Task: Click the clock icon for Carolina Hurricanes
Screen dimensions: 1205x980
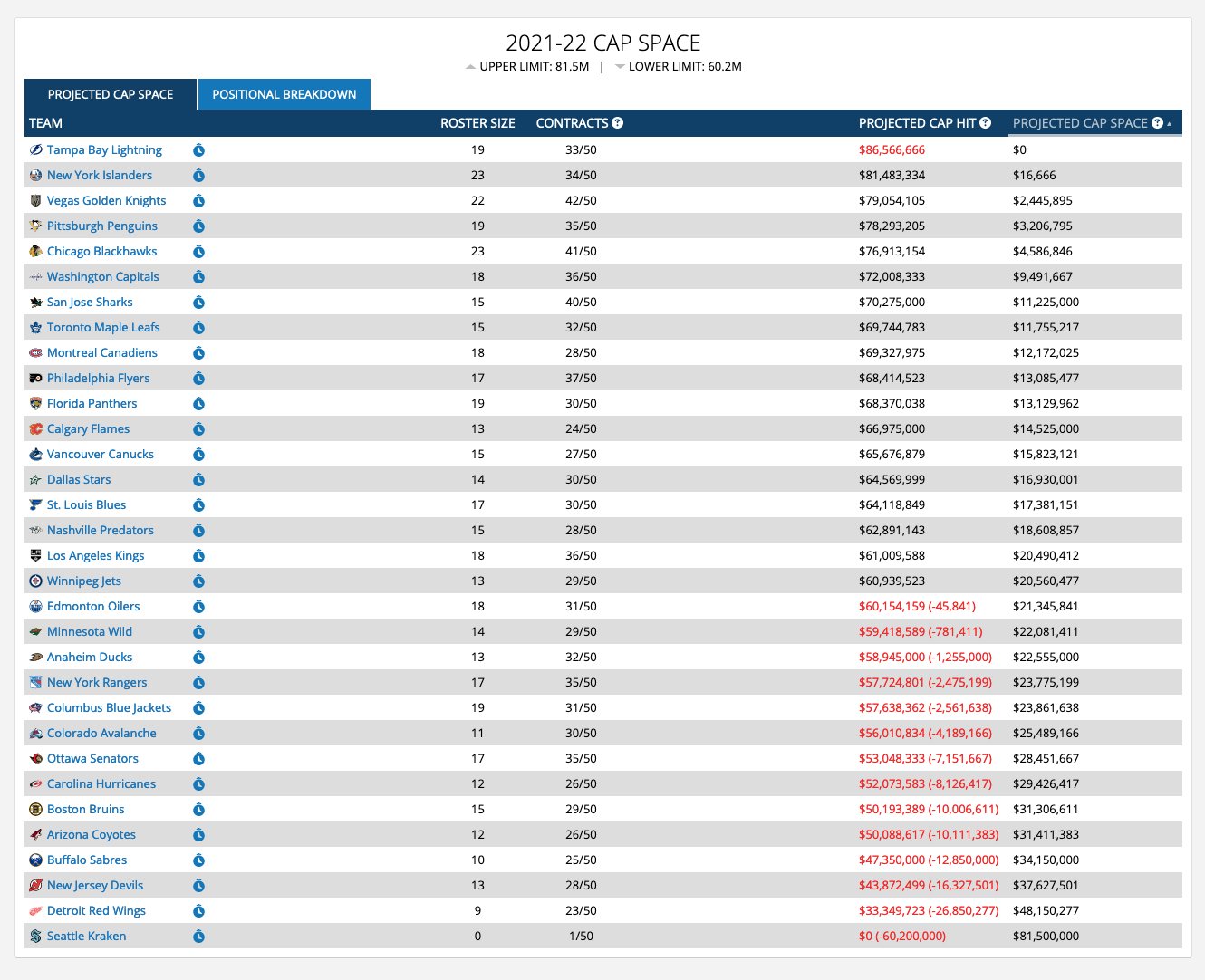Action: [198, 784]
